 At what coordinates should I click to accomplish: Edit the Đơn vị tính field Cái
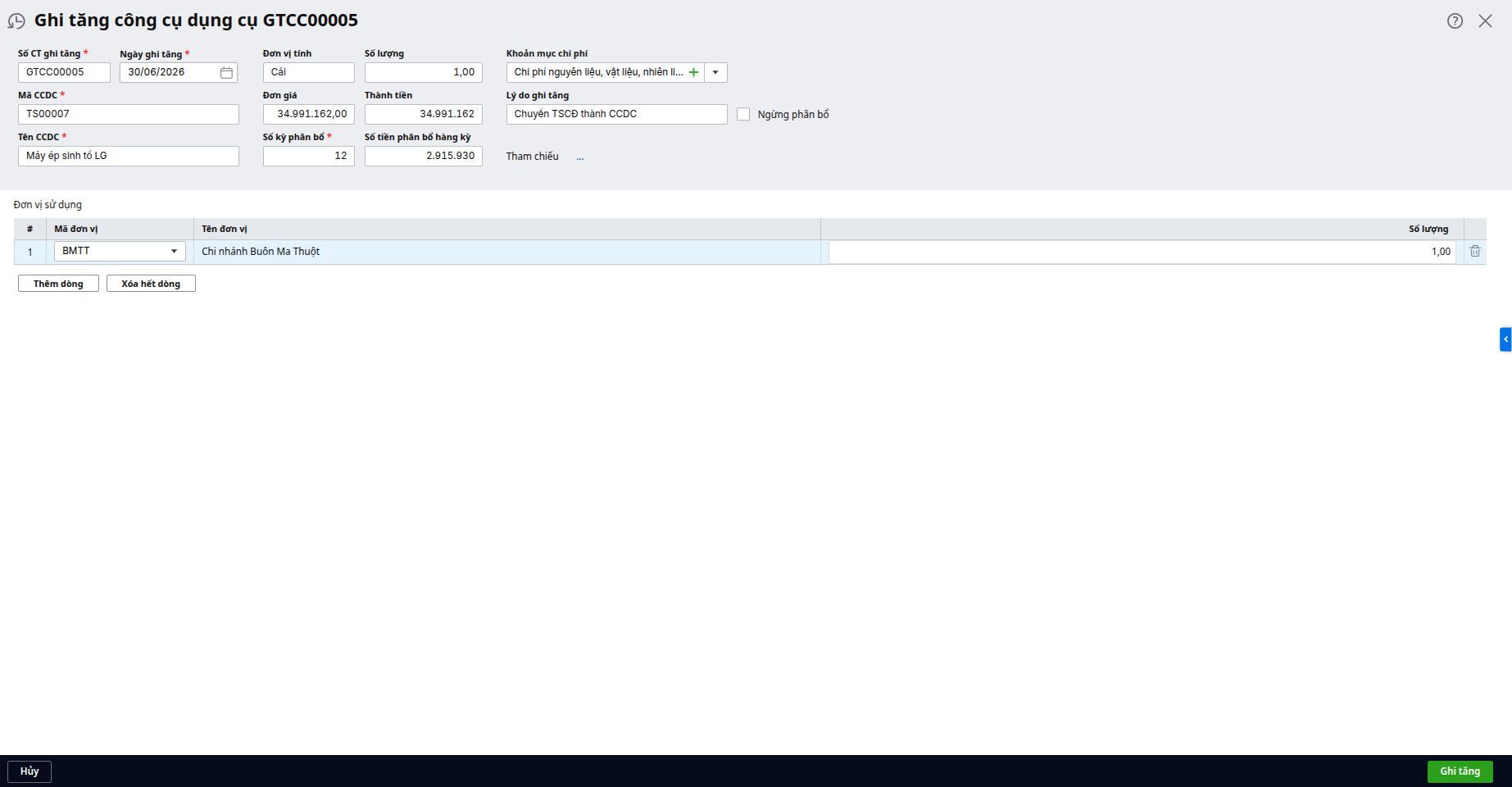308,72
